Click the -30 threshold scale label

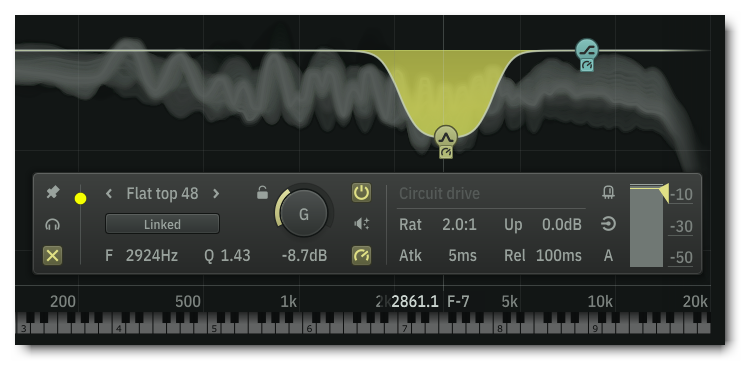click(x=681, y=226)
